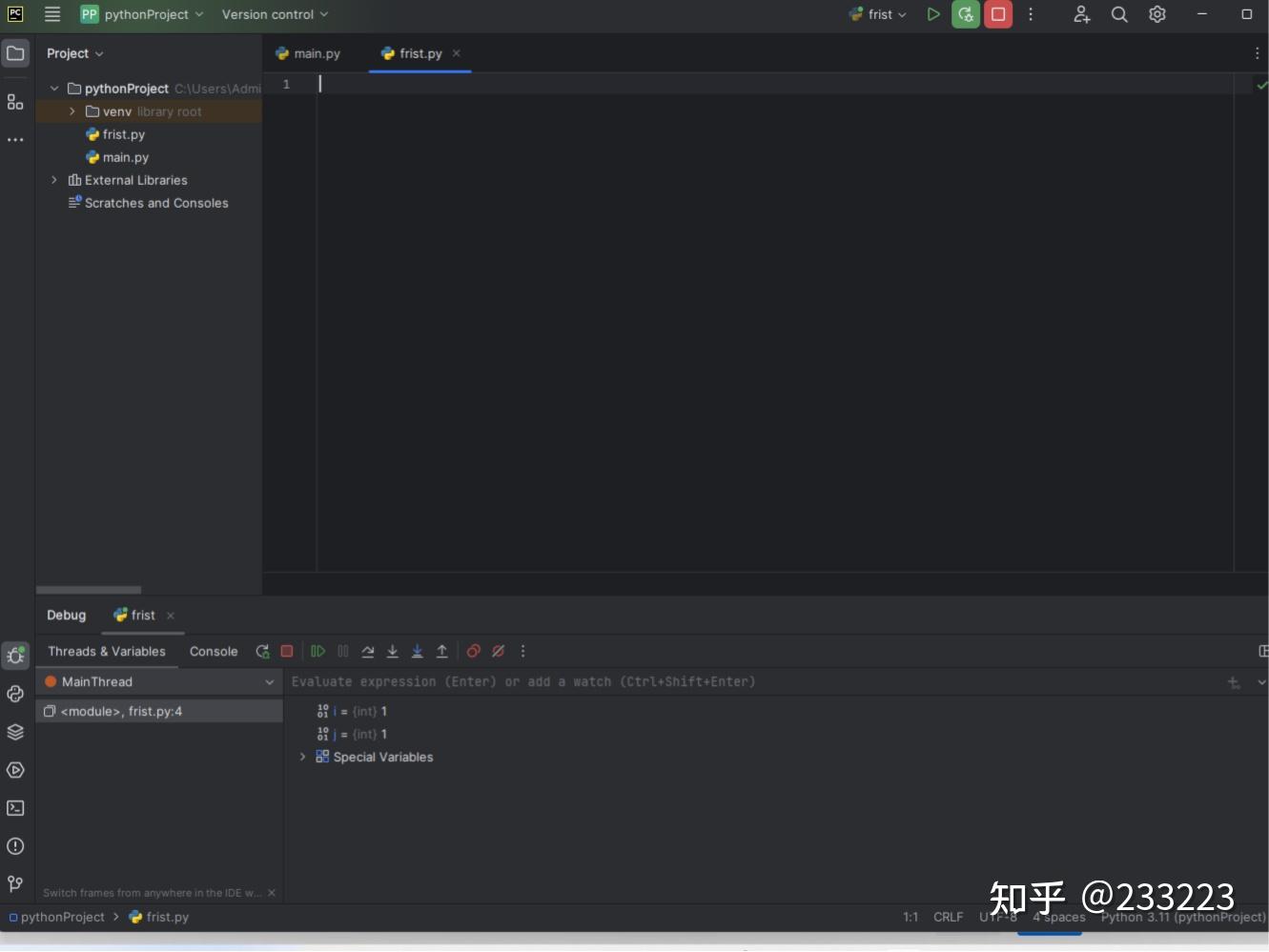Open the Terminal tool window icon
The image size is (1269, 952).
(x=15, y=808)
